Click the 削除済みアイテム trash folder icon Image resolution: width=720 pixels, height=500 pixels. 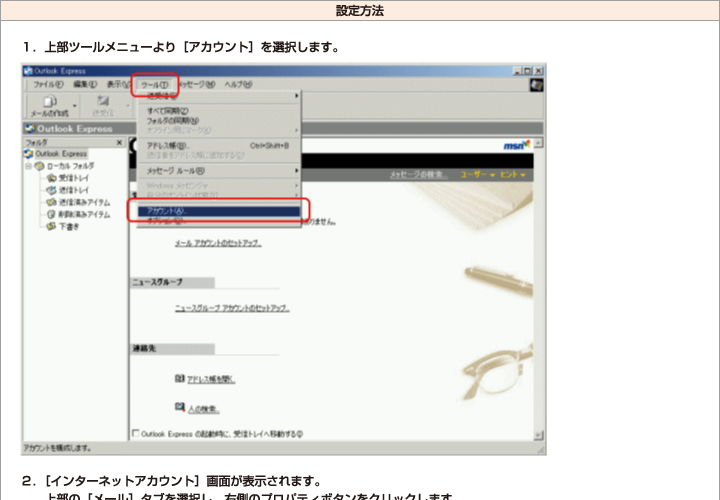click(x=51, y=214)
